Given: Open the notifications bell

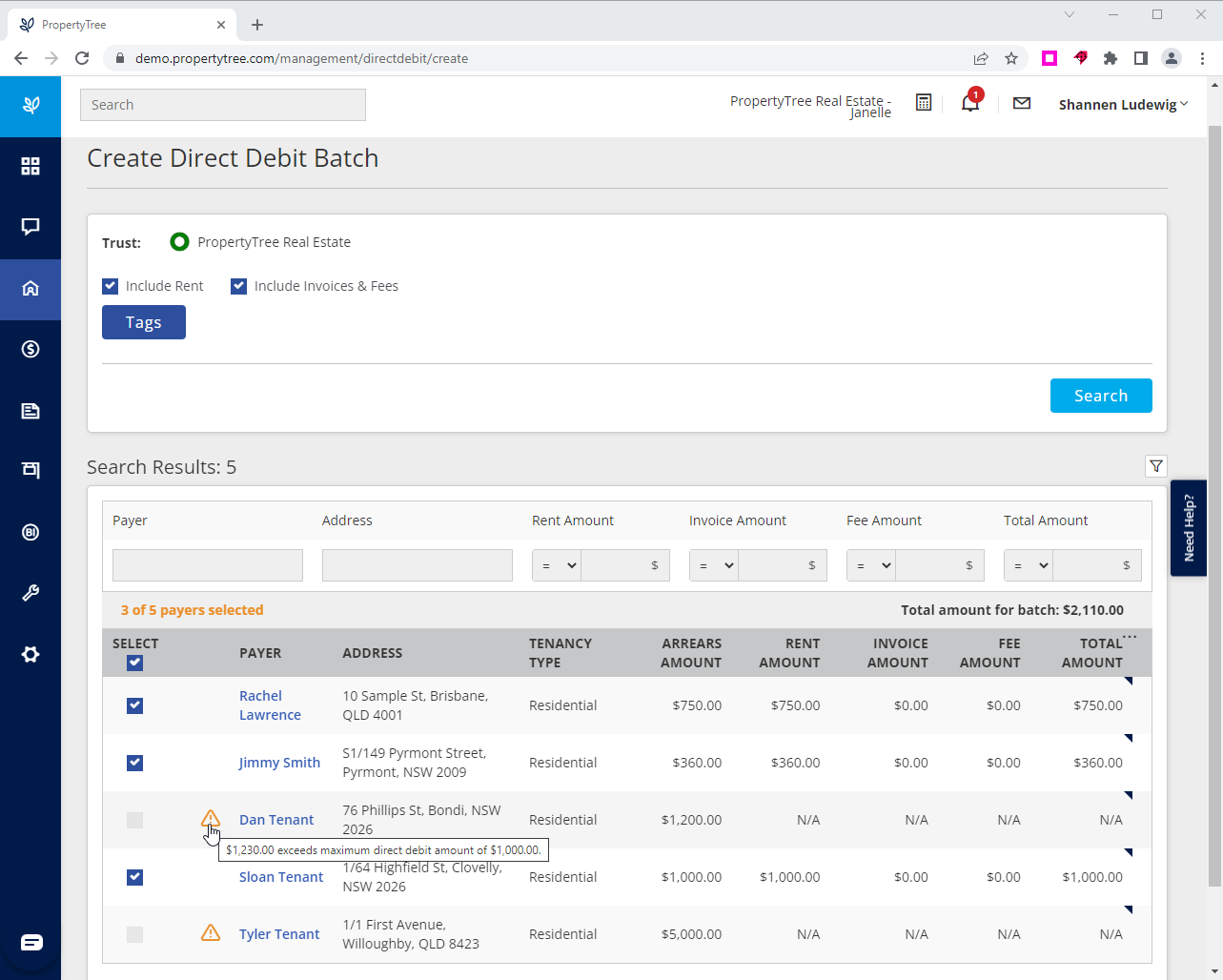Looking at the screenshot, I should [970, 103].
